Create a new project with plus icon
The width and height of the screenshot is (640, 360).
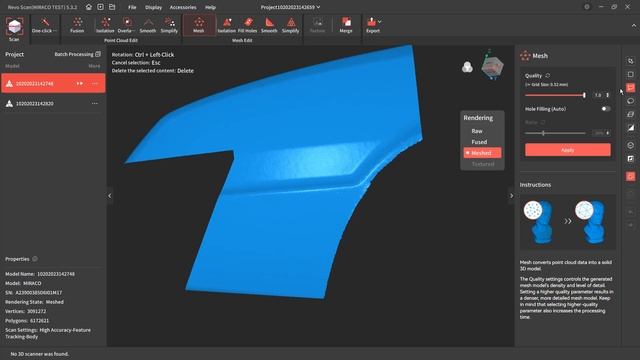100,7
